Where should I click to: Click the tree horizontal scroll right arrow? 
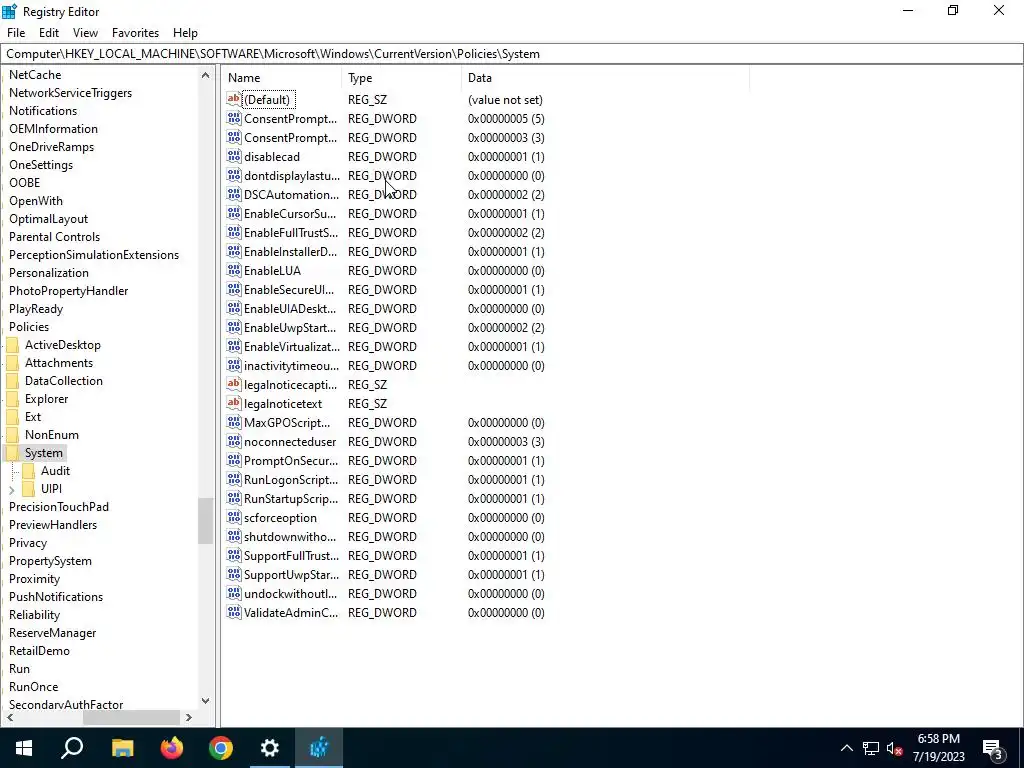tap(189, 717)
